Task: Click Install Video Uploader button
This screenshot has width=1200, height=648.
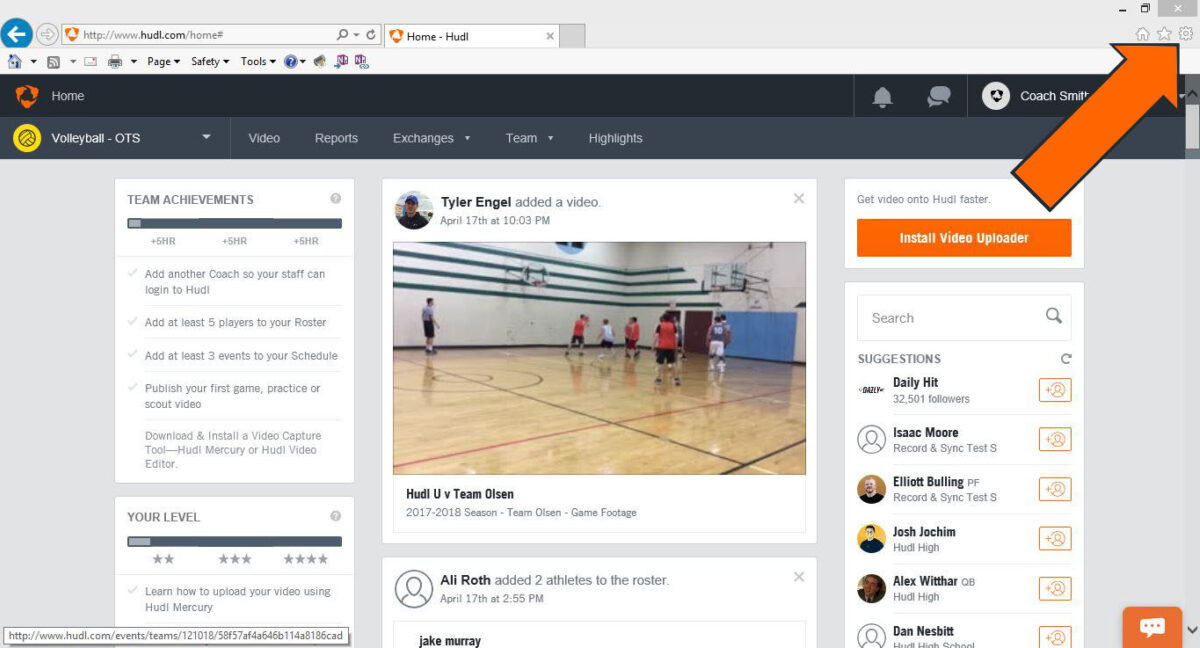Action: 964,238
